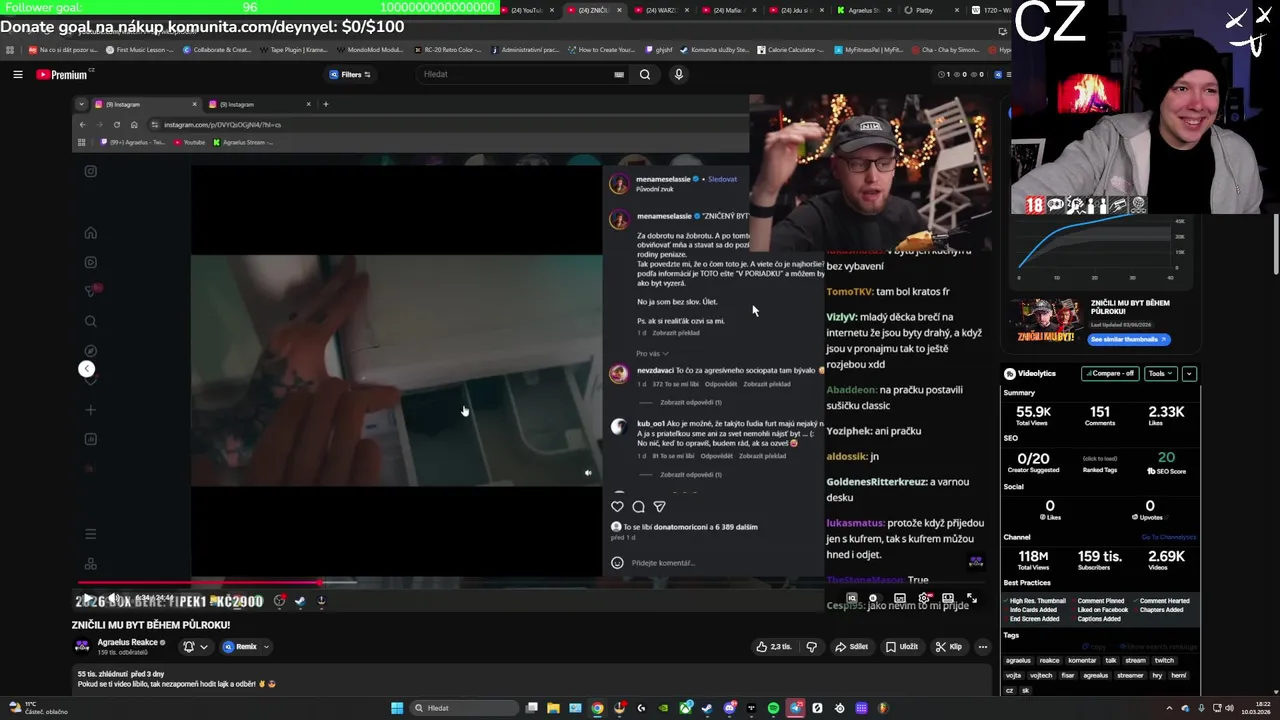The image size is (1280, 720).
Task: Open the YouTube hamburger guide menu
Action: [17, 74]
